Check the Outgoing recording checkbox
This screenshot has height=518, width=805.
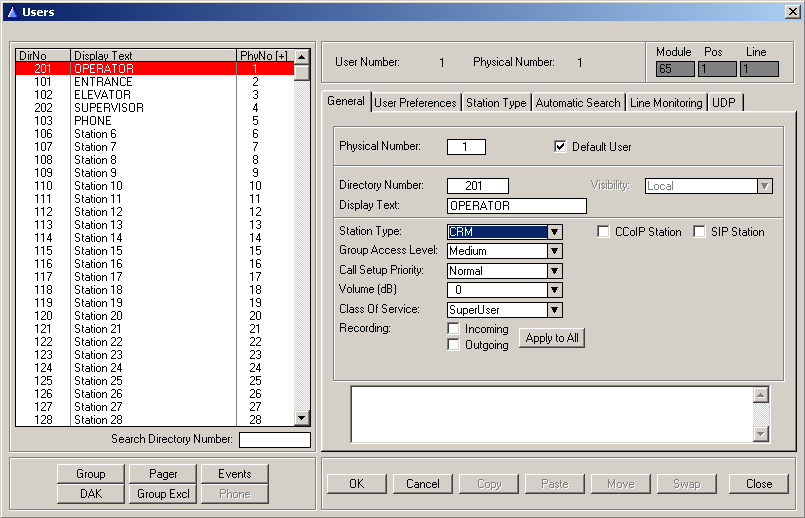point(454,345)
